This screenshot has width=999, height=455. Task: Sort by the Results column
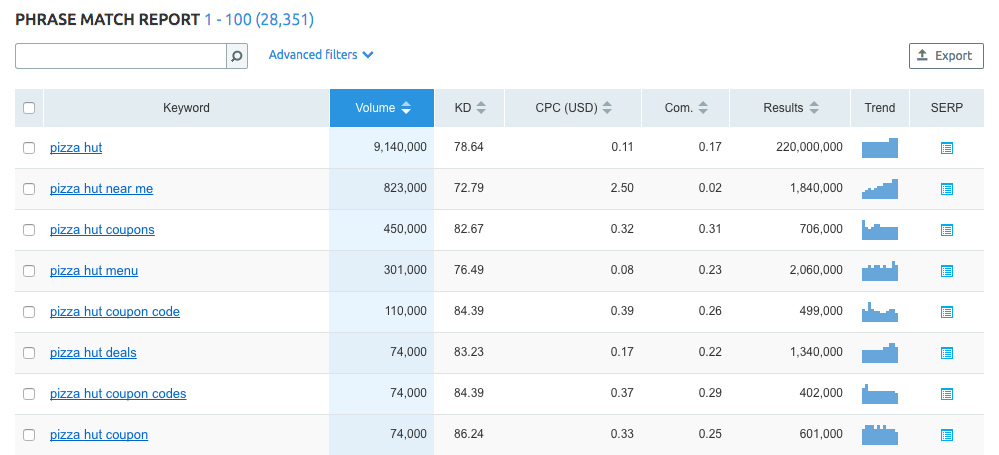791,108
